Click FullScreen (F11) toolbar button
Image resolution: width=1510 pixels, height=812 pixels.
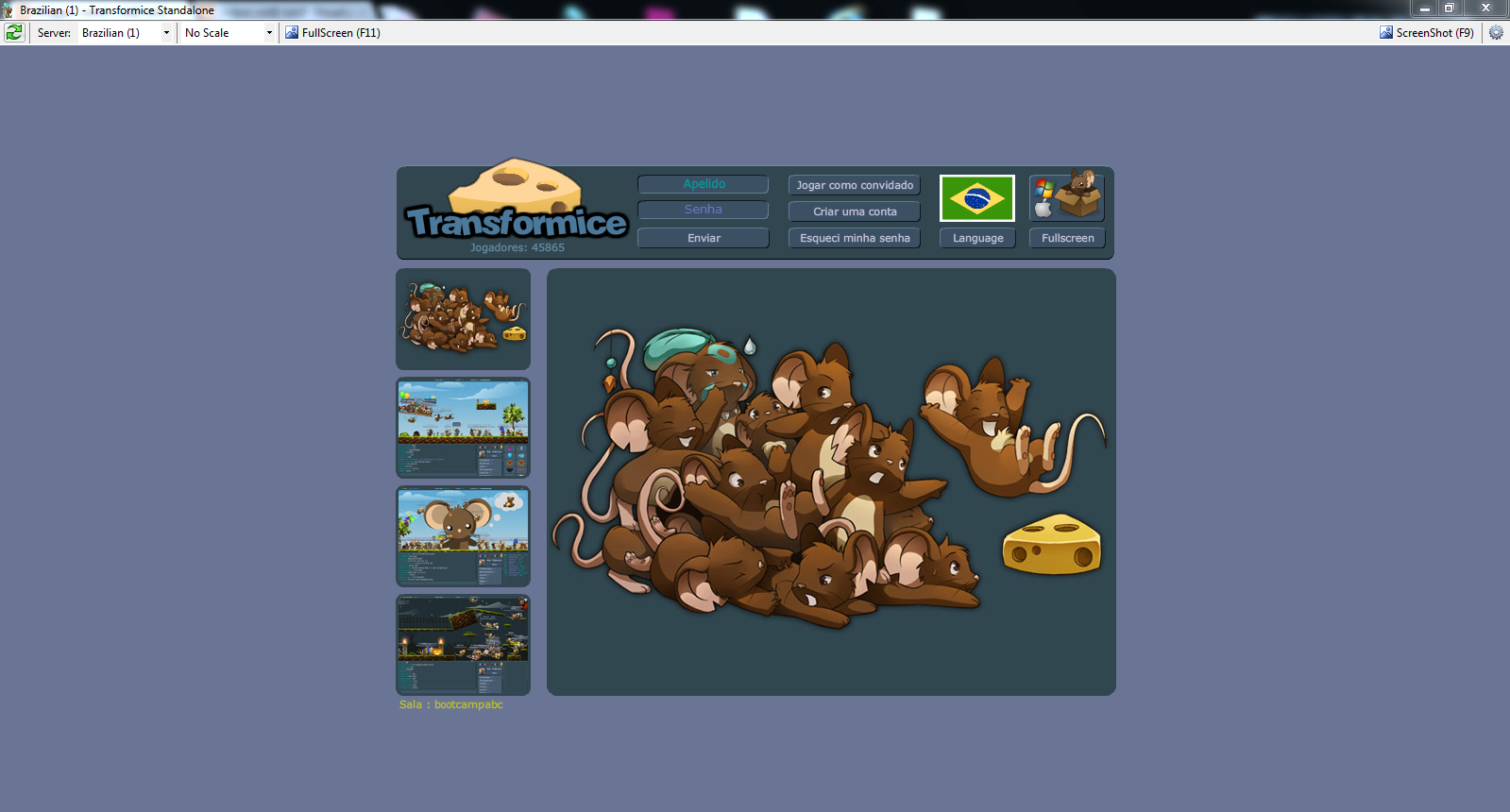332,32
